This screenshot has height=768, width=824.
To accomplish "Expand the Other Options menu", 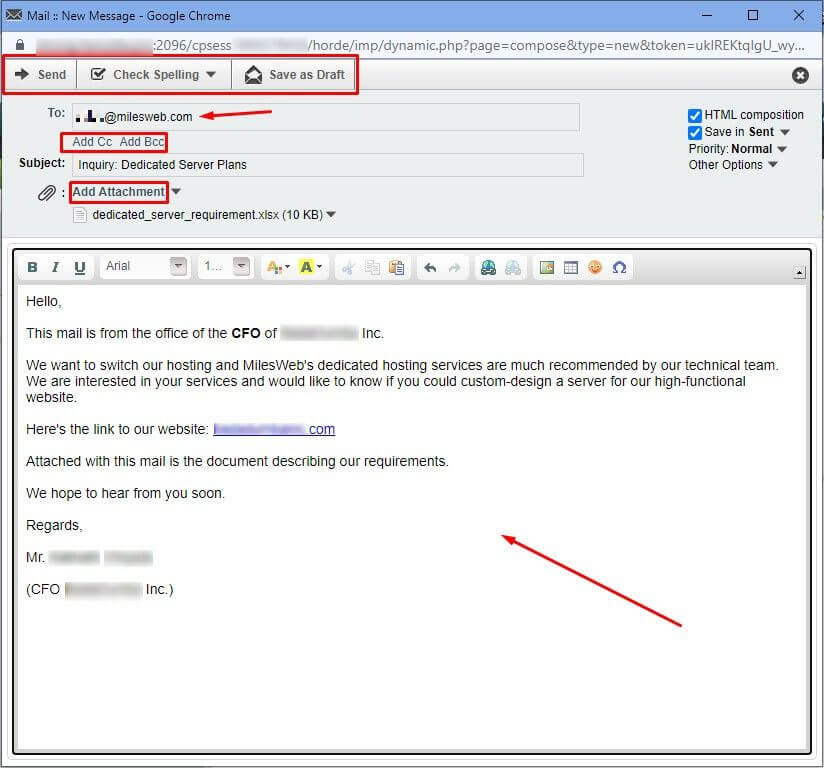I will 733,165.
